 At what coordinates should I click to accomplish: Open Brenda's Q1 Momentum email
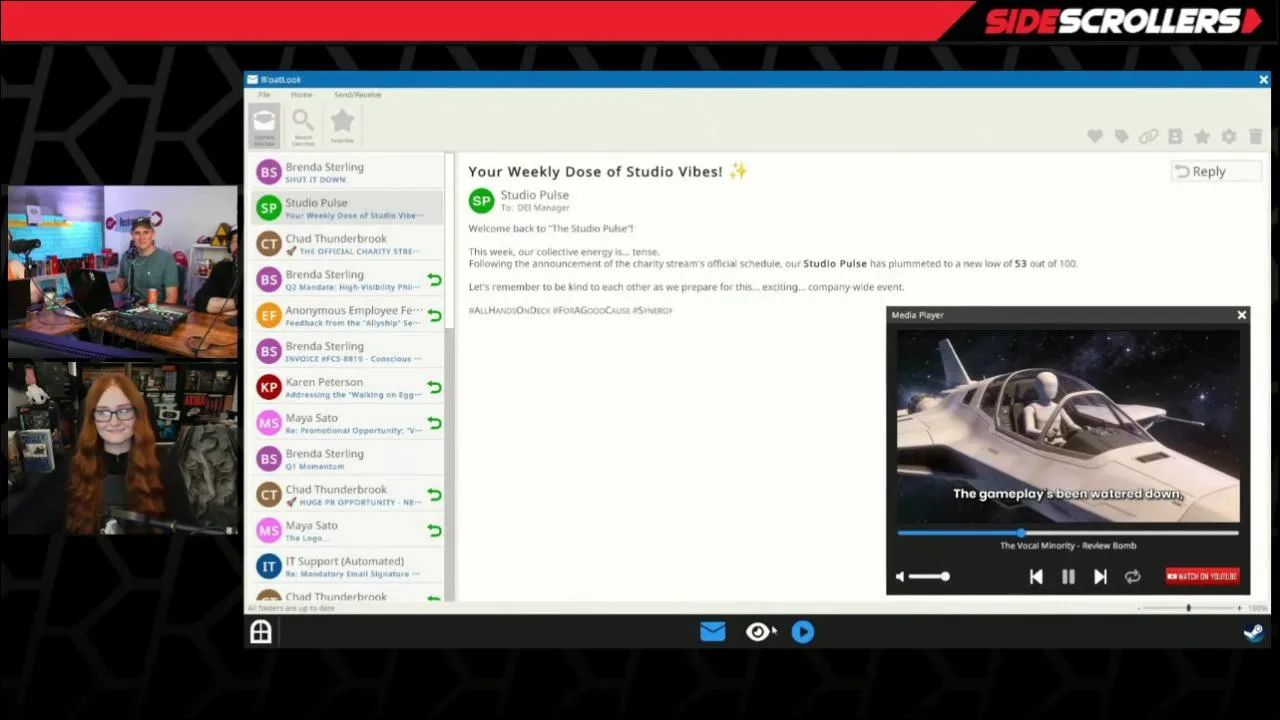click(348, 460)
